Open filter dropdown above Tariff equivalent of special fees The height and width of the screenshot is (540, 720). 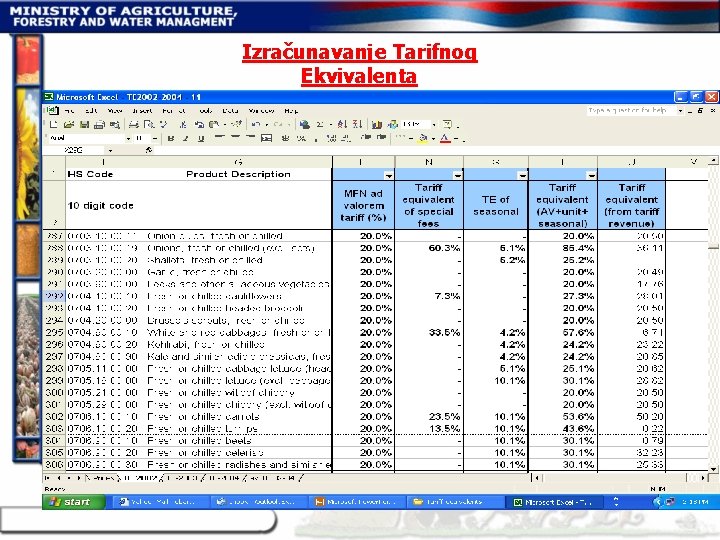coord(457,175)
